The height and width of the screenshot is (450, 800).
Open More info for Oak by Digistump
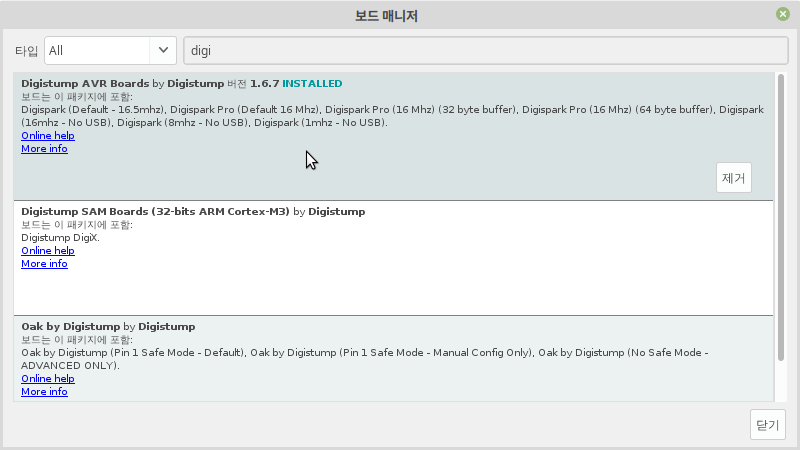pos(44,392)
